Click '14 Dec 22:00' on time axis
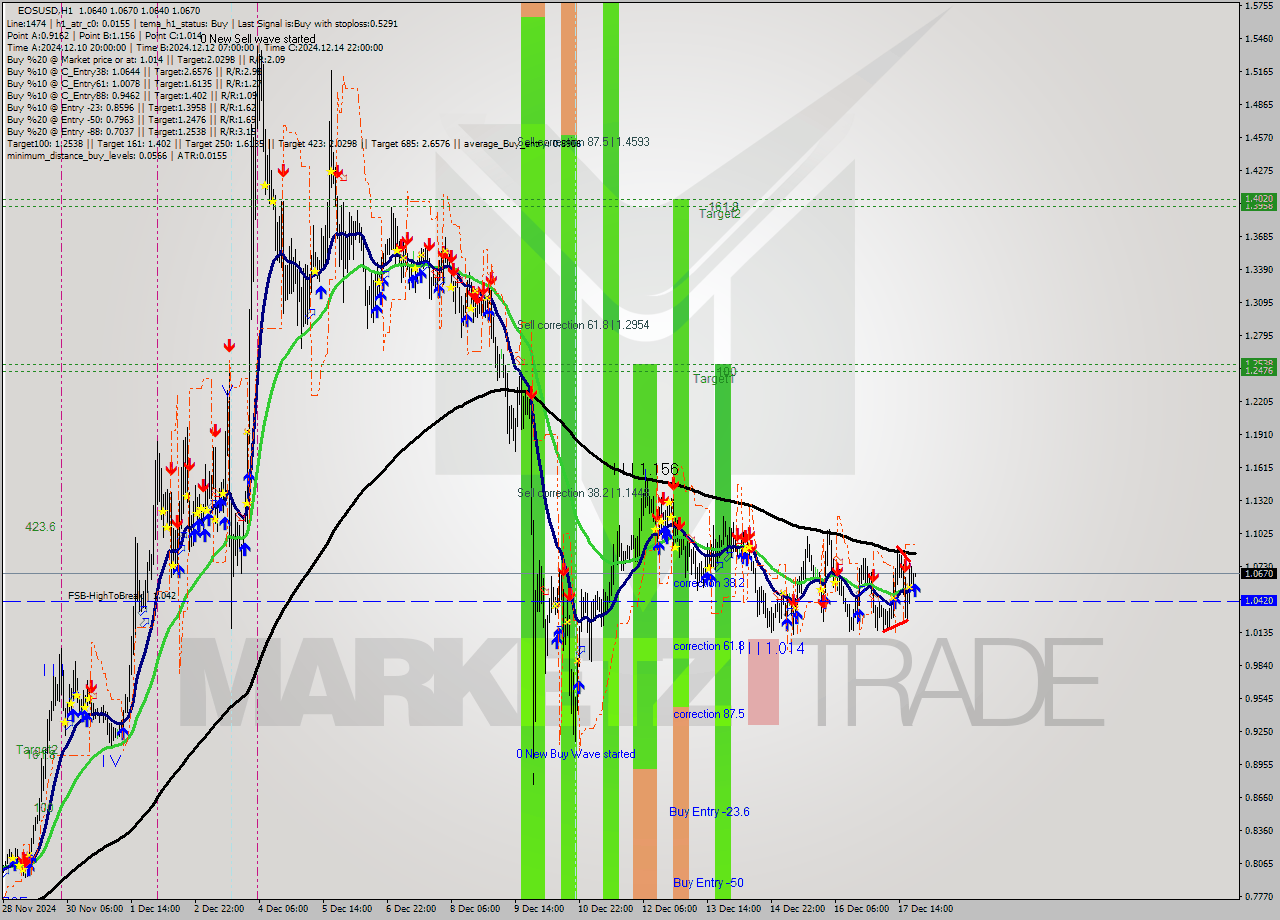Viewport: 1280px width, 920px height. (x=797, y=910)
